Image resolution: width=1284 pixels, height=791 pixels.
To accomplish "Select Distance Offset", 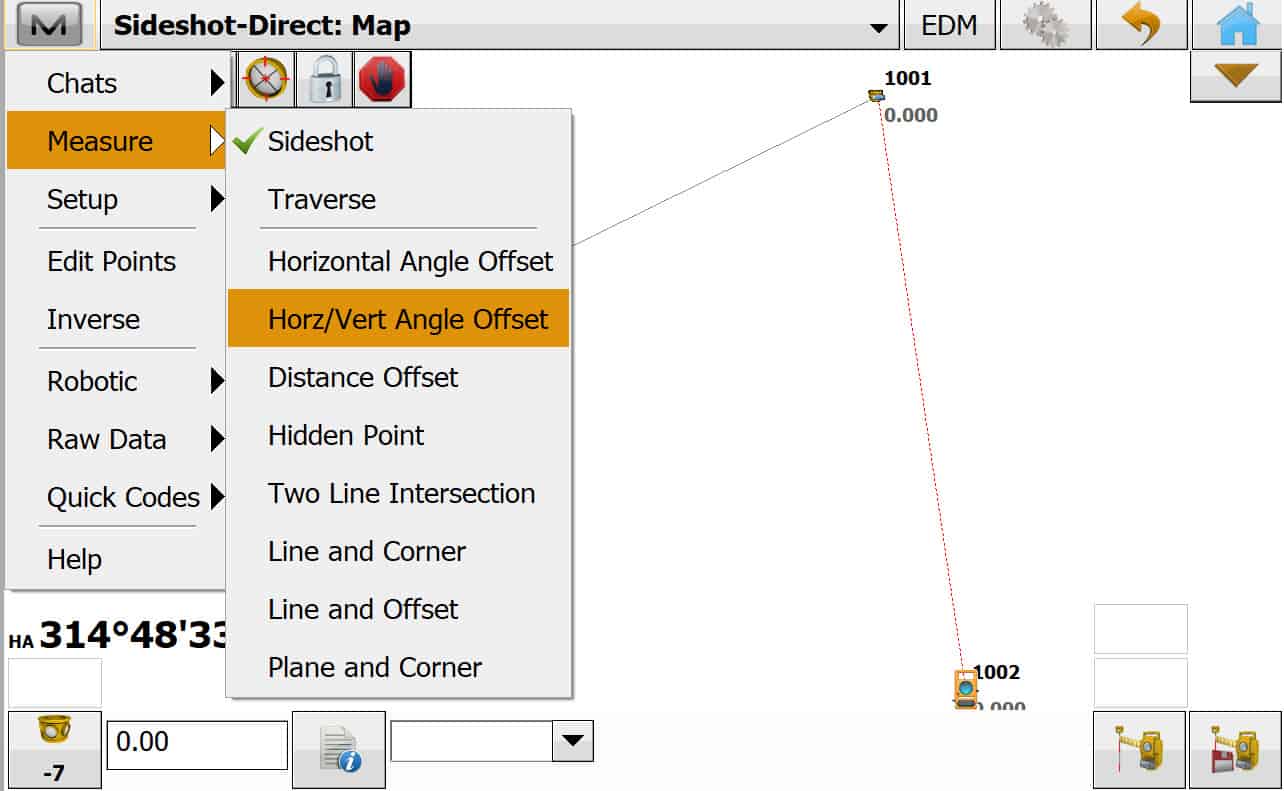I will (398, 377).
